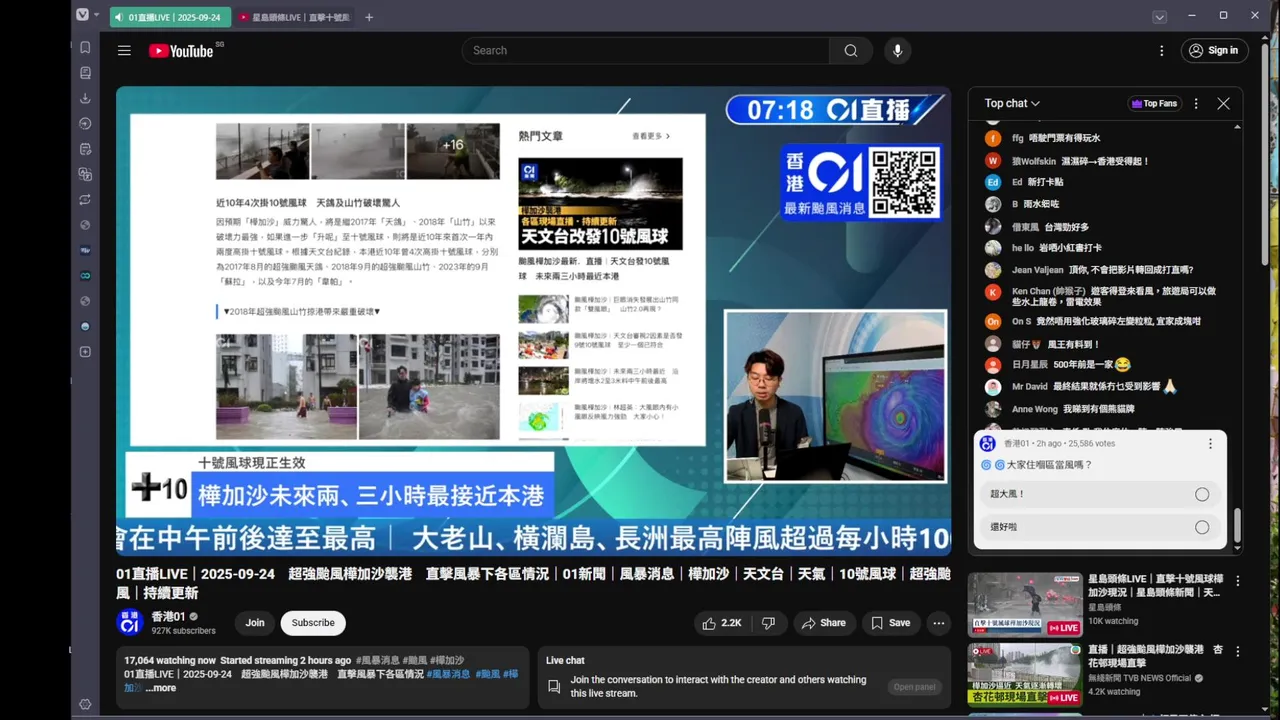The height and width of the screenshot is (720, 1280).
Task: Open more actions menu beside Save
Action: point(938,623)
